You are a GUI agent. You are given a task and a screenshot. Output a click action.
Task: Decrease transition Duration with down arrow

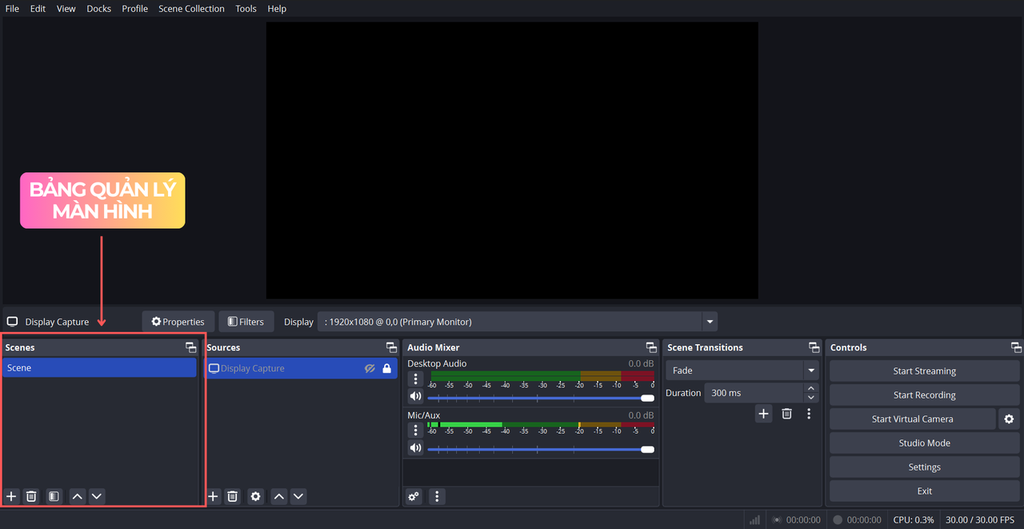click(811, 398)
